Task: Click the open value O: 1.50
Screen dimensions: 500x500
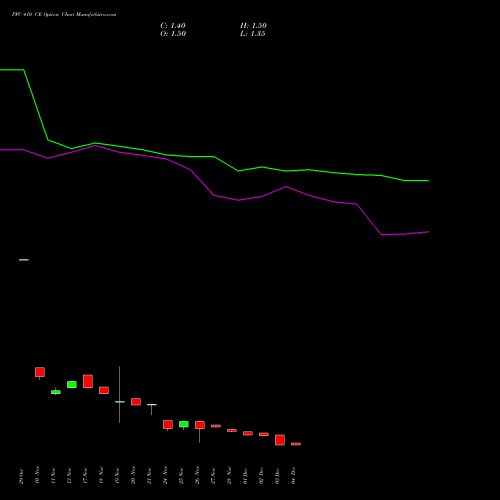Action: click(173, 34)
